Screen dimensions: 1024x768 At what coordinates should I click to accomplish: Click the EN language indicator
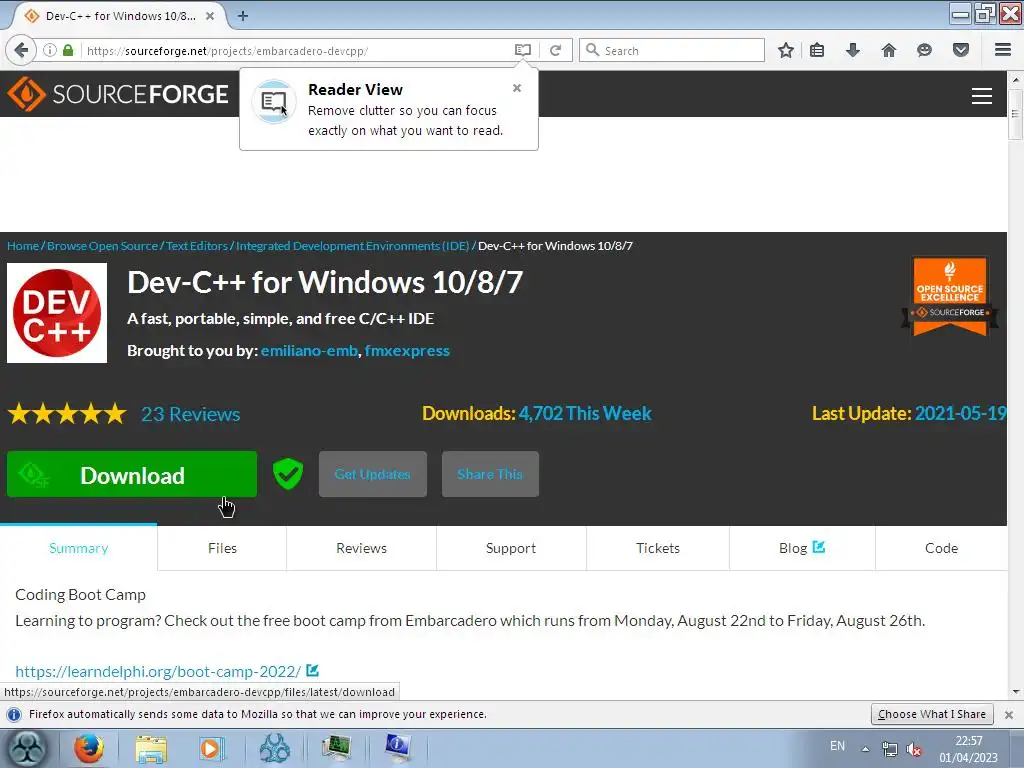pyautogui.click(x=837, y=746)
